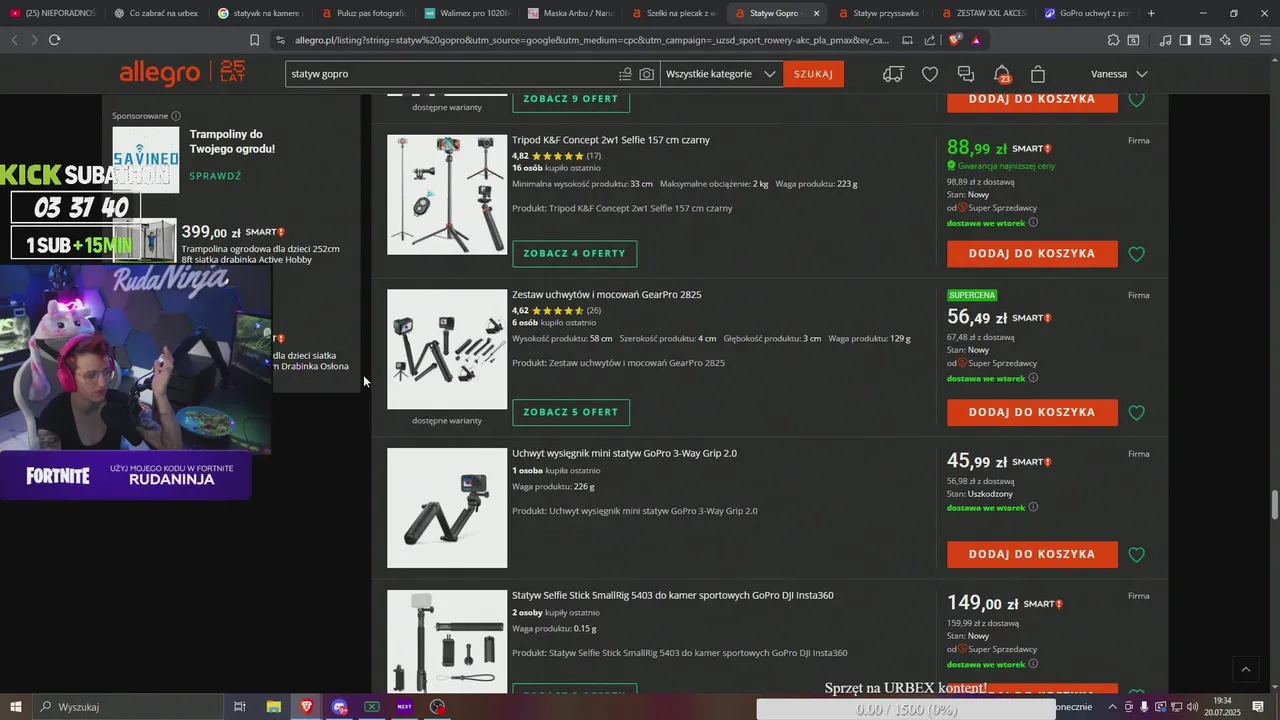Viewport: 1280px width, 720px height.
Task: Open the Brave Rewards triangle icon
Action: (x=976, y=40)
